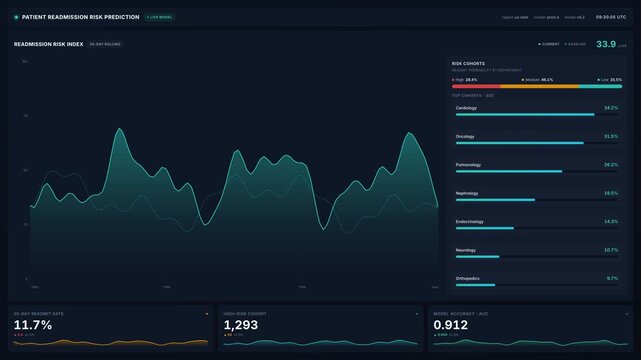Click the red High segment of risk bar

(x=476, y=86)
